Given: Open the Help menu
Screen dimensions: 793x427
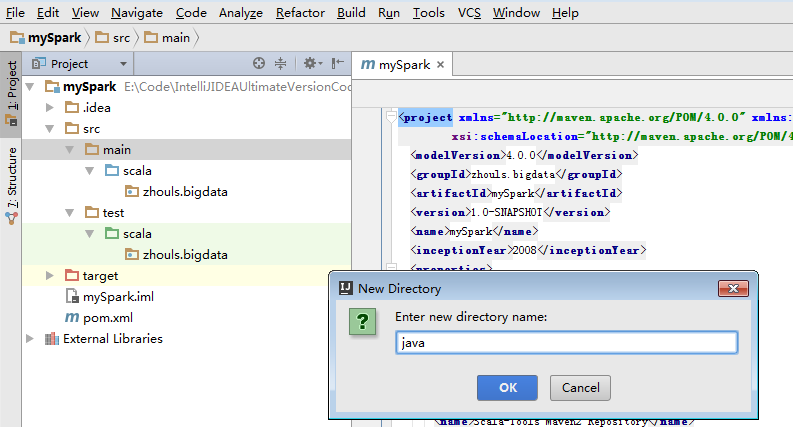Looking at the screenshot, I should click(565, 13).
